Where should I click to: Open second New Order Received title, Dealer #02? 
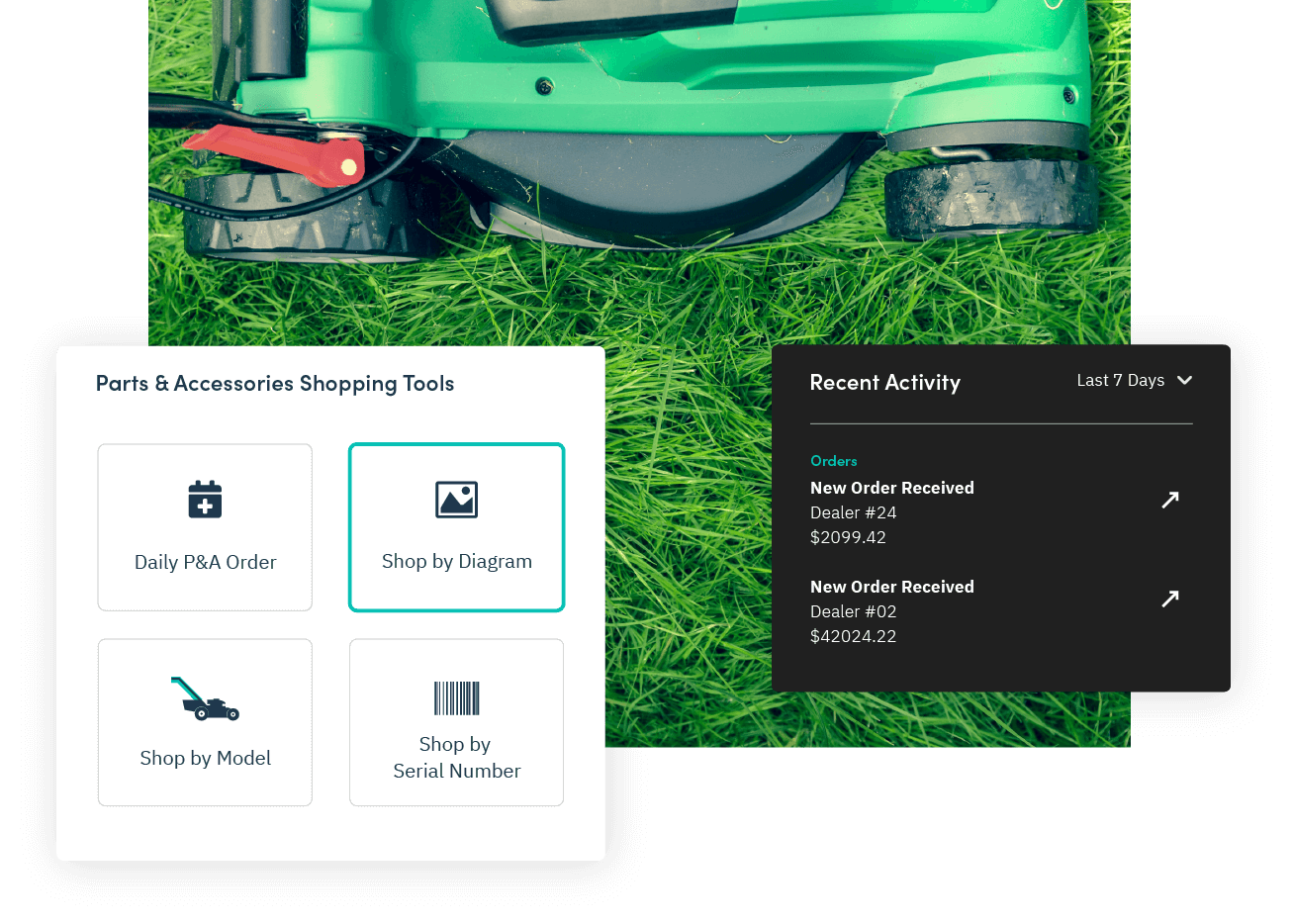click(891, 587)
